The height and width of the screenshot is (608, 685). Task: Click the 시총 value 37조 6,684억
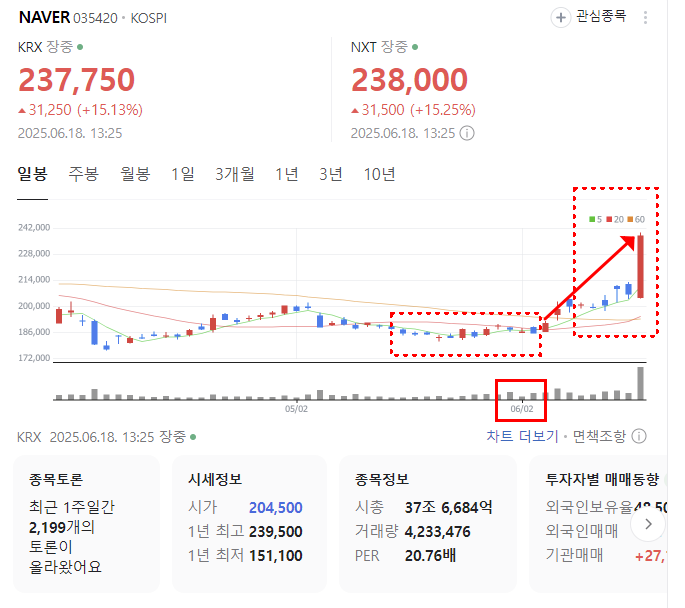click(x=449, y=508)
